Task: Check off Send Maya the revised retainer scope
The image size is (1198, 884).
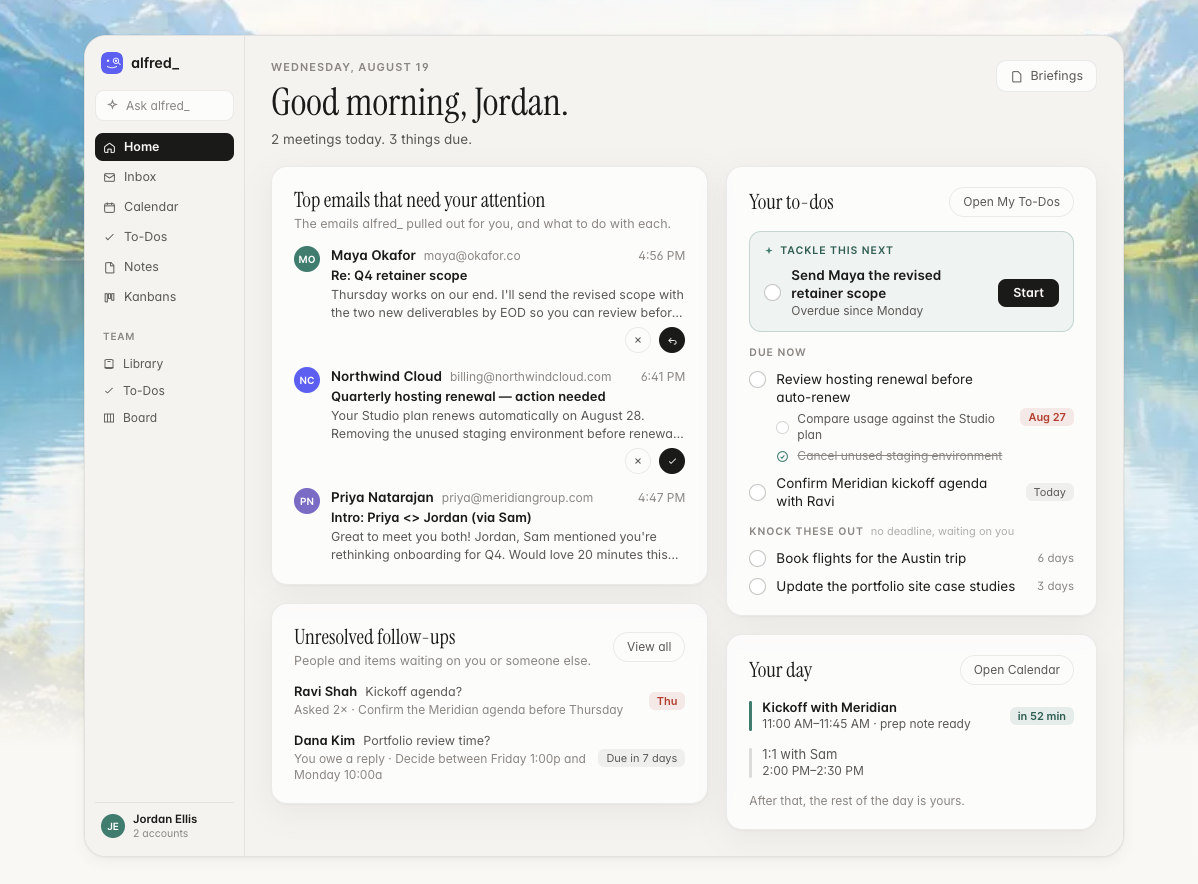Action: tap(772, 293)
